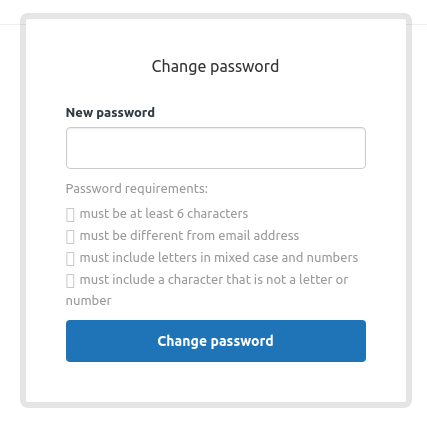Click the wrapped word "number" in requirements
The image size is (427, 424).
pos(89,301)
